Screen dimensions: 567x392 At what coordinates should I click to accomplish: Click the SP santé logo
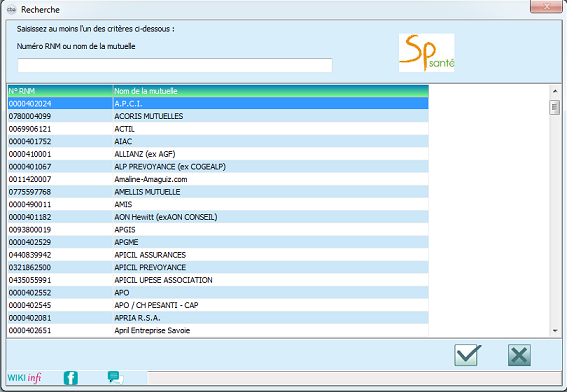pos(426,53)
